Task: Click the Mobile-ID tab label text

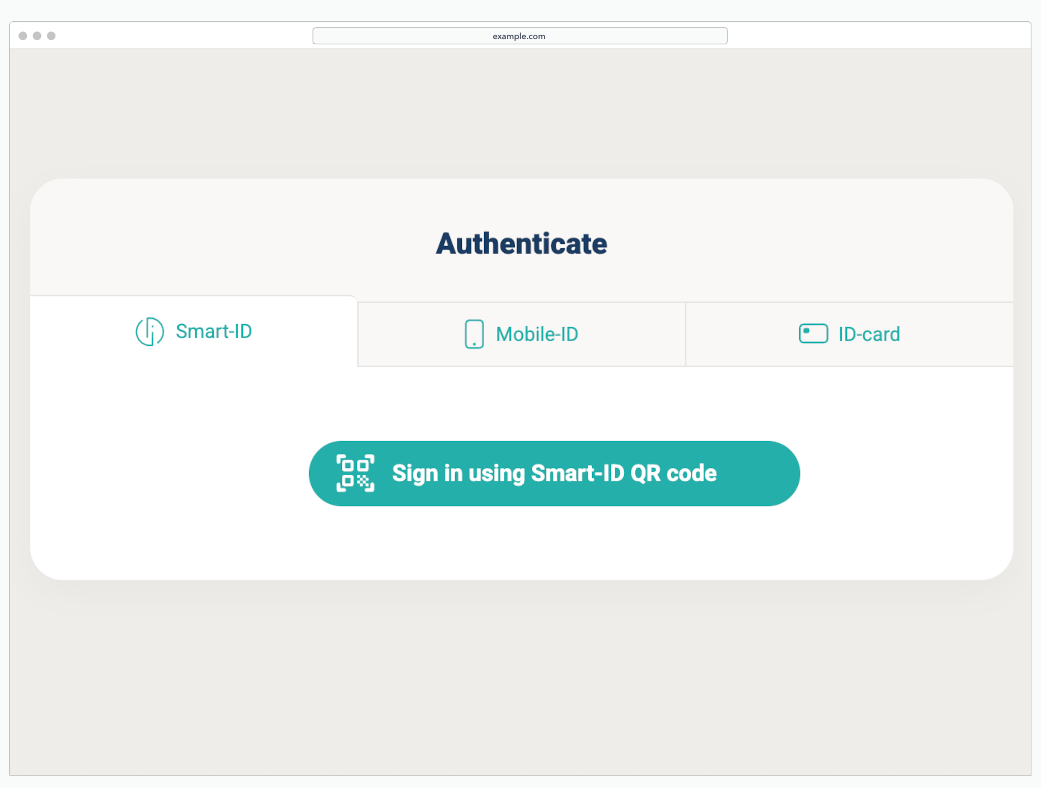Action: (537, 334)
